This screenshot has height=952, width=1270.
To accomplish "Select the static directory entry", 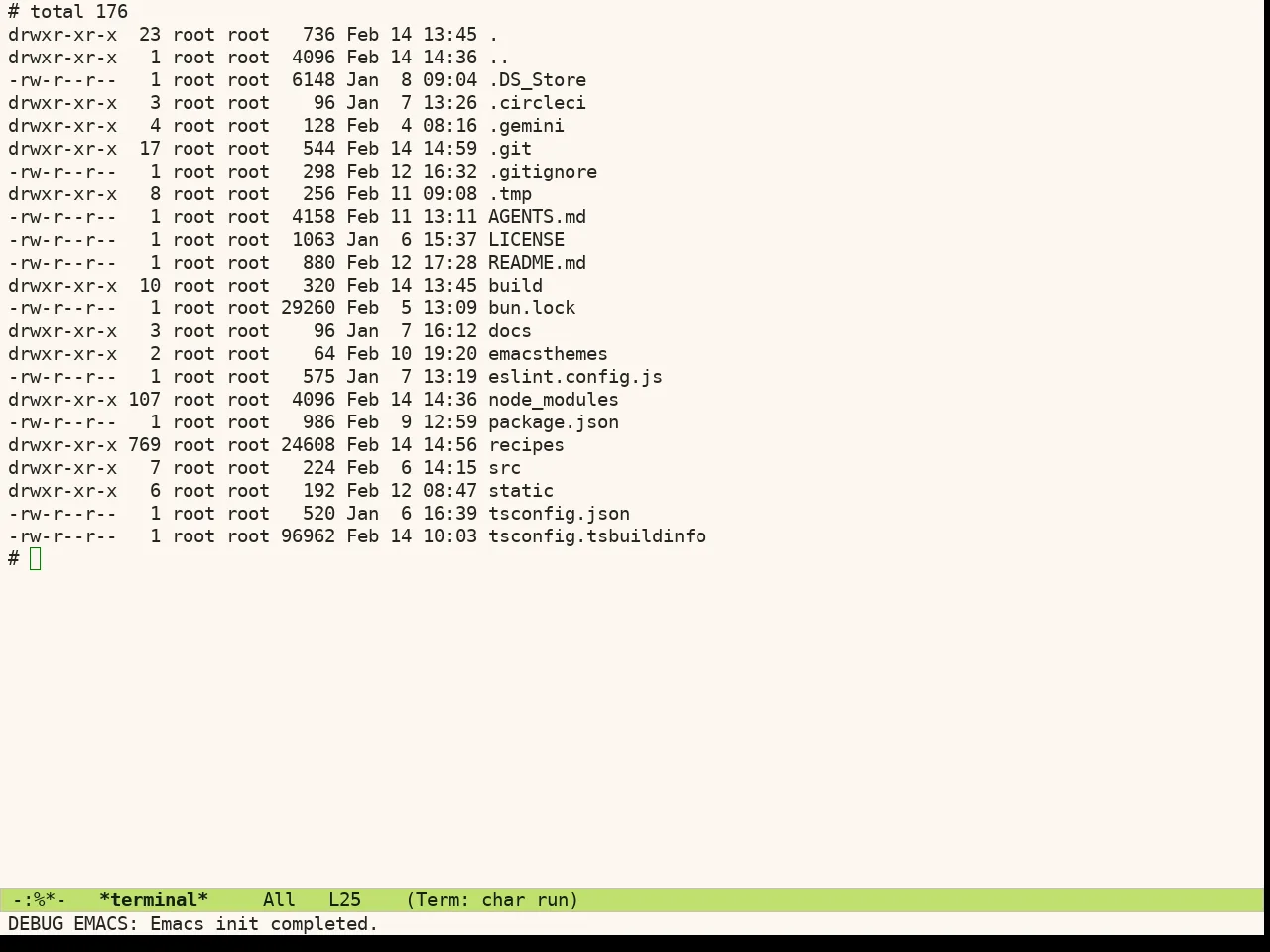I will [x=521, y=491].
